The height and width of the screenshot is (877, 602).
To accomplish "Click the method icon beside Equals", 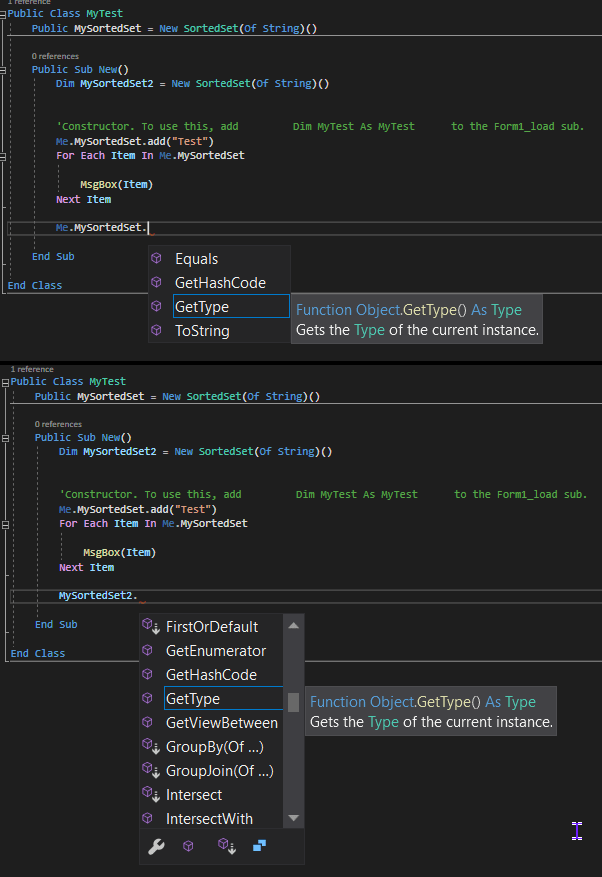I will click(x=156, y=259).
